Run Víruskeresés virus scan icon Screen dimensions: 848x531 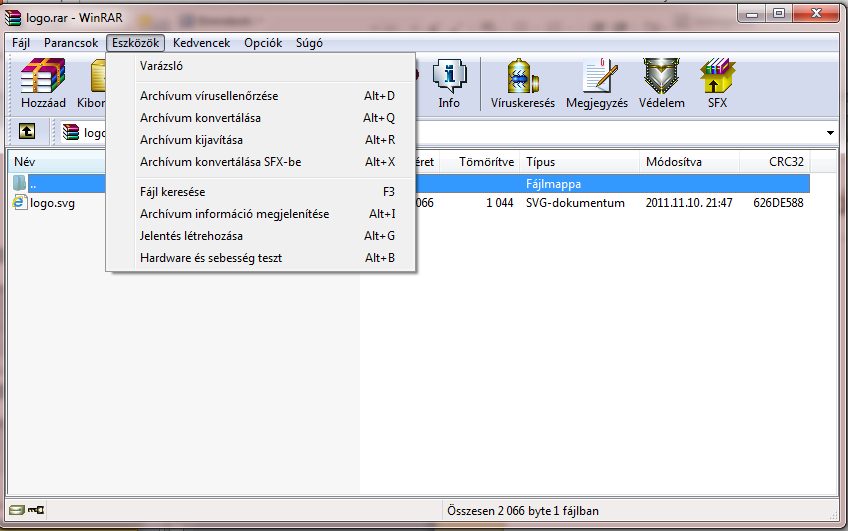[522, 83]
